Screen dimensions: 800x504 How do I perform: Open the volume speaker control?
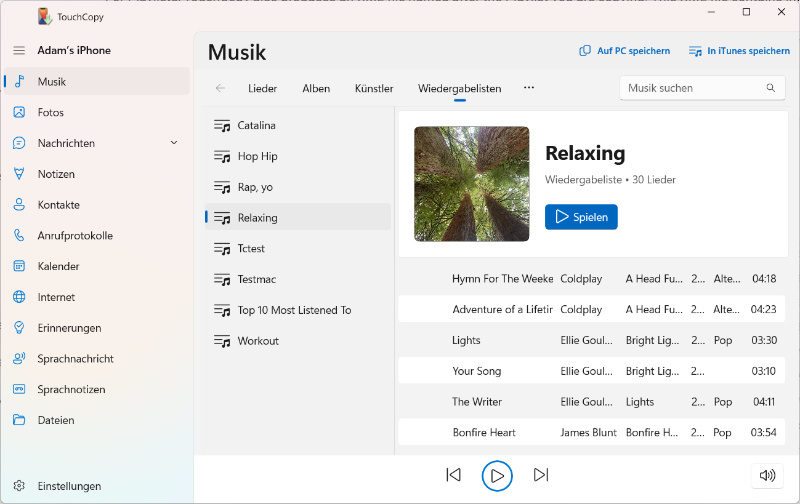[767, 475]
